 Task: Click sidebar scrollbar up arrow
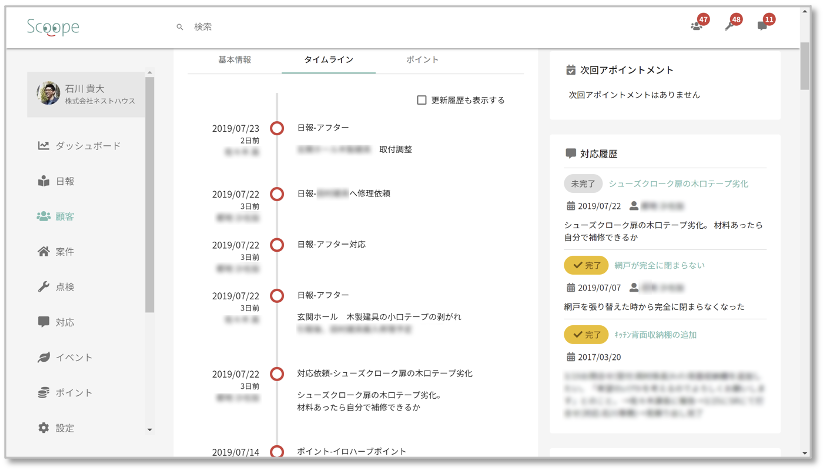[x=150, y=73]
